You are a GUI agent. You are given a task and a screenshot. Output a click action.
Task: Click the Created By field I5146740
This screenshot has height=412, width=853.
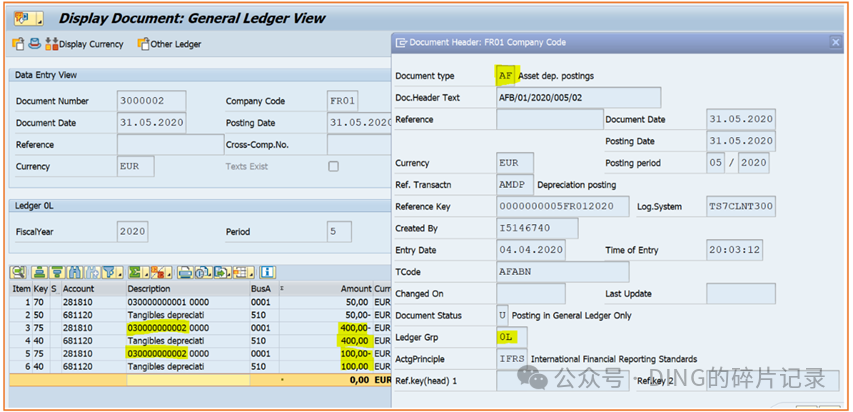537,228
